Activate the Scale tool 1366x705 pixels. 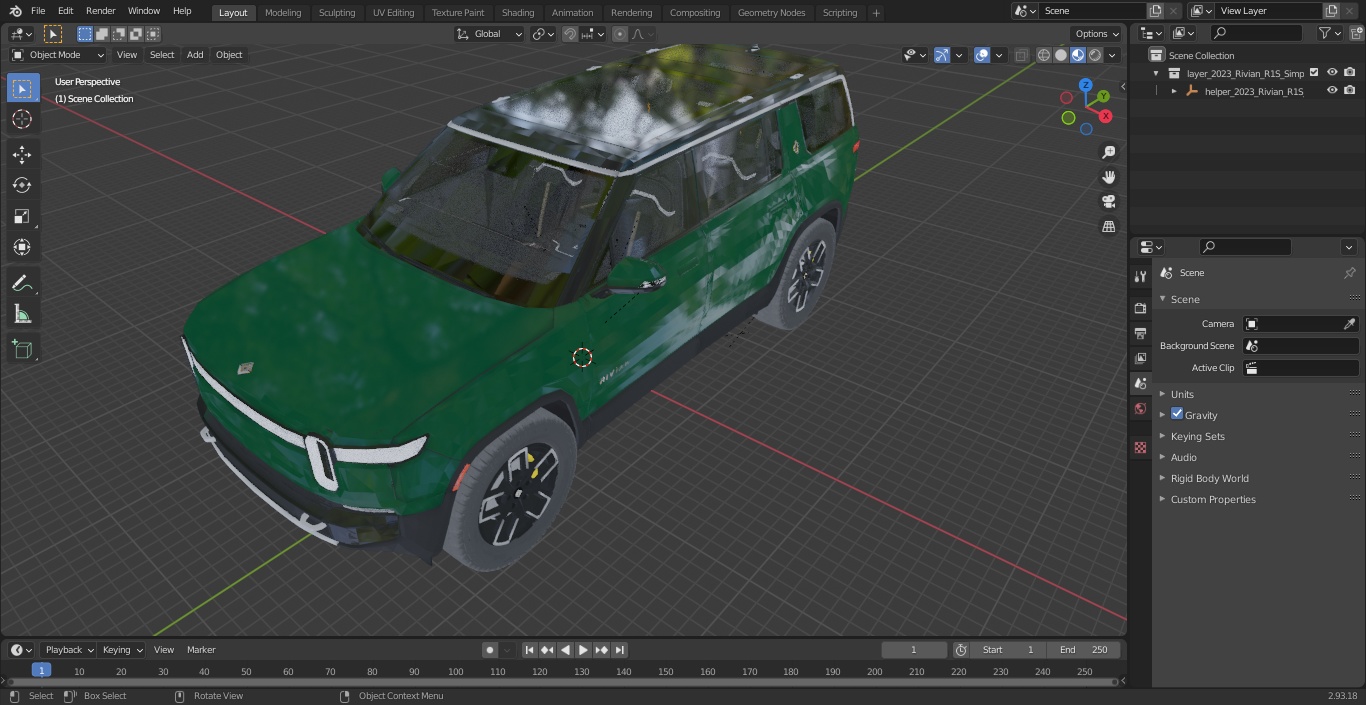tap(22, 216)
